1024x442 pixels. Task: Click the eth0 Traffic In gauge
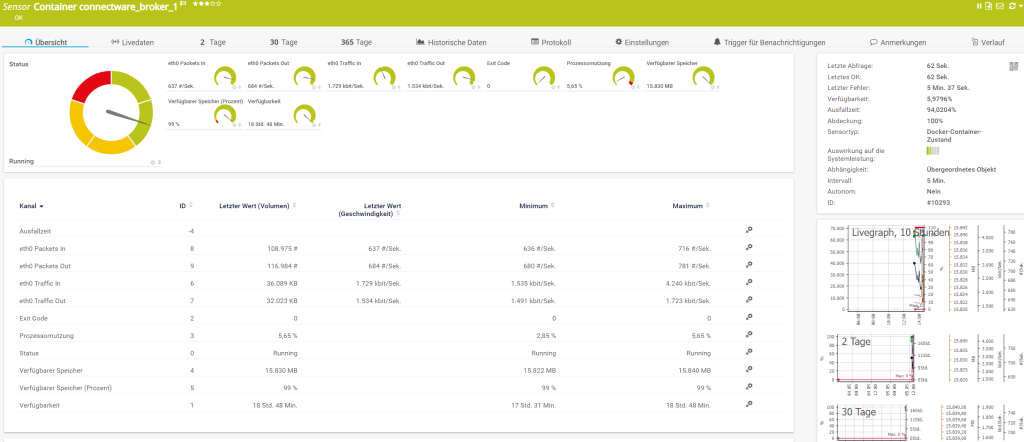coord(381,77)
